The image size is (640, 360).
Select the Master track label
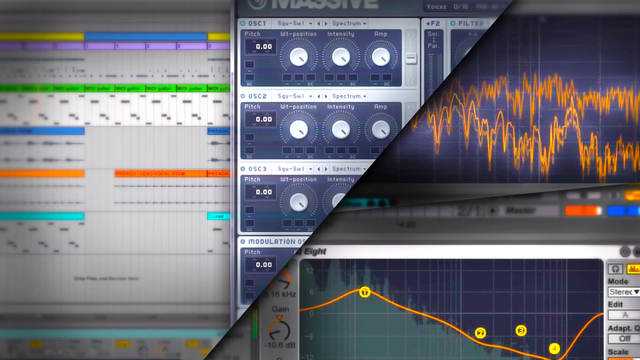coord(520,211)
